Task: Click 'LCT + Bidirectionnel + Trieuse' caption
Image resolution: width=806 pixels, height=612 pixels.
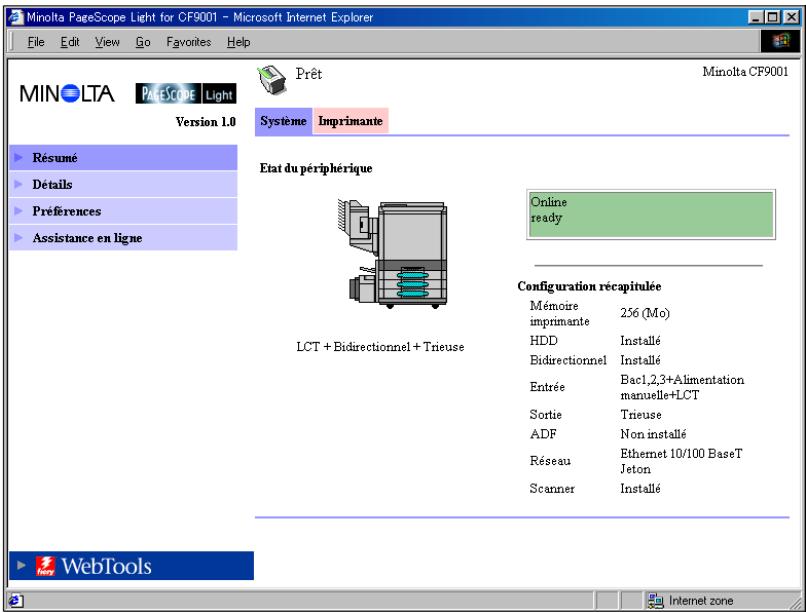Action: click(380, 347)
